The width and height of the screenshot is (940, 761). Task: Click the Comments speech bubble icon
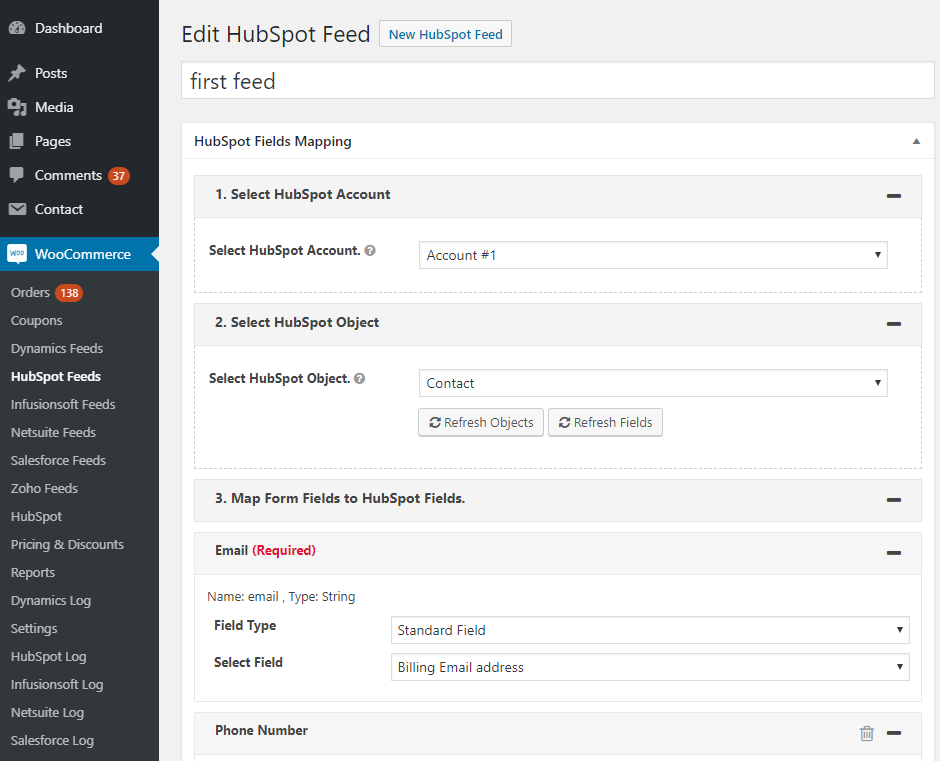coord(17,175)
